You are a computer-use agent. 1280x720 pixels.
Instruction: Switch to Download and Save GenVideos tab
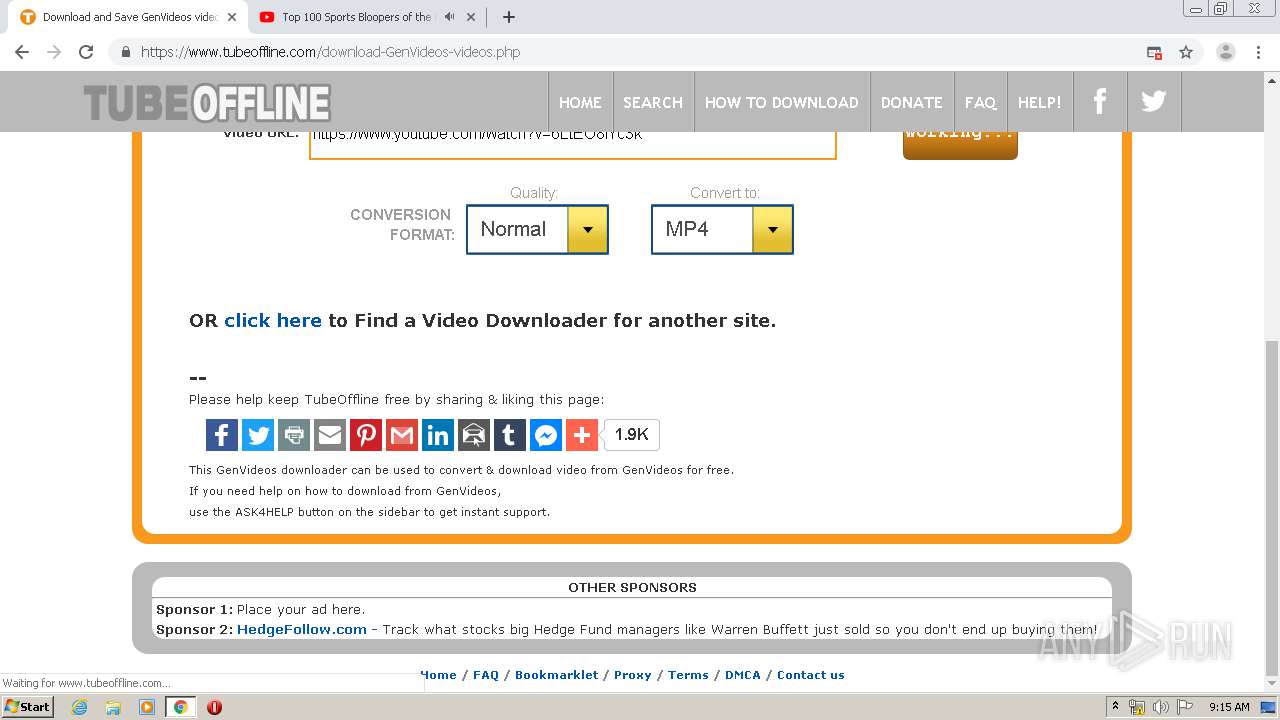[x=129, y=17]
